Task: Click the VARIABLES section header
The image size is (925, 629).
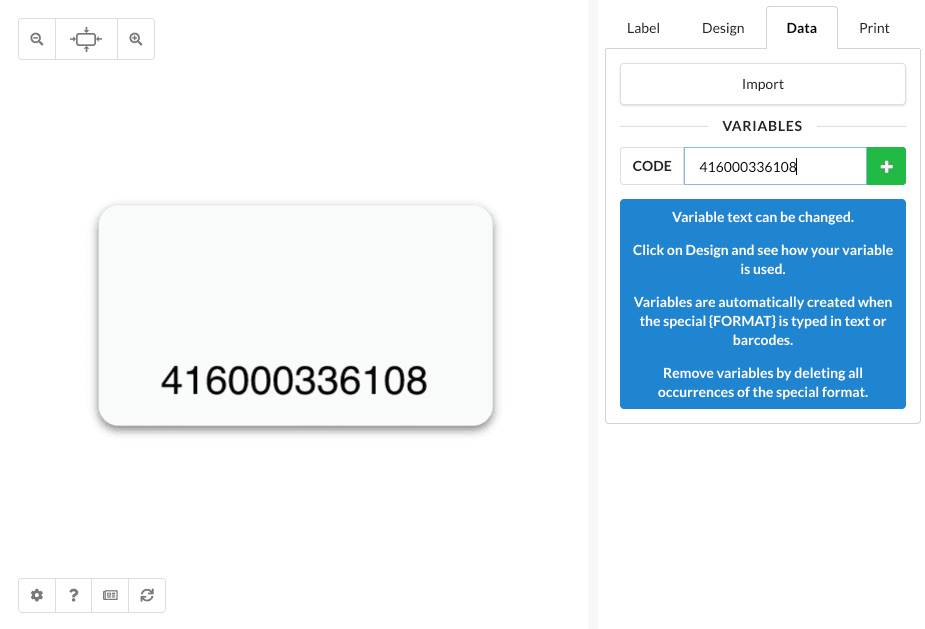Action: pos(762,125)
